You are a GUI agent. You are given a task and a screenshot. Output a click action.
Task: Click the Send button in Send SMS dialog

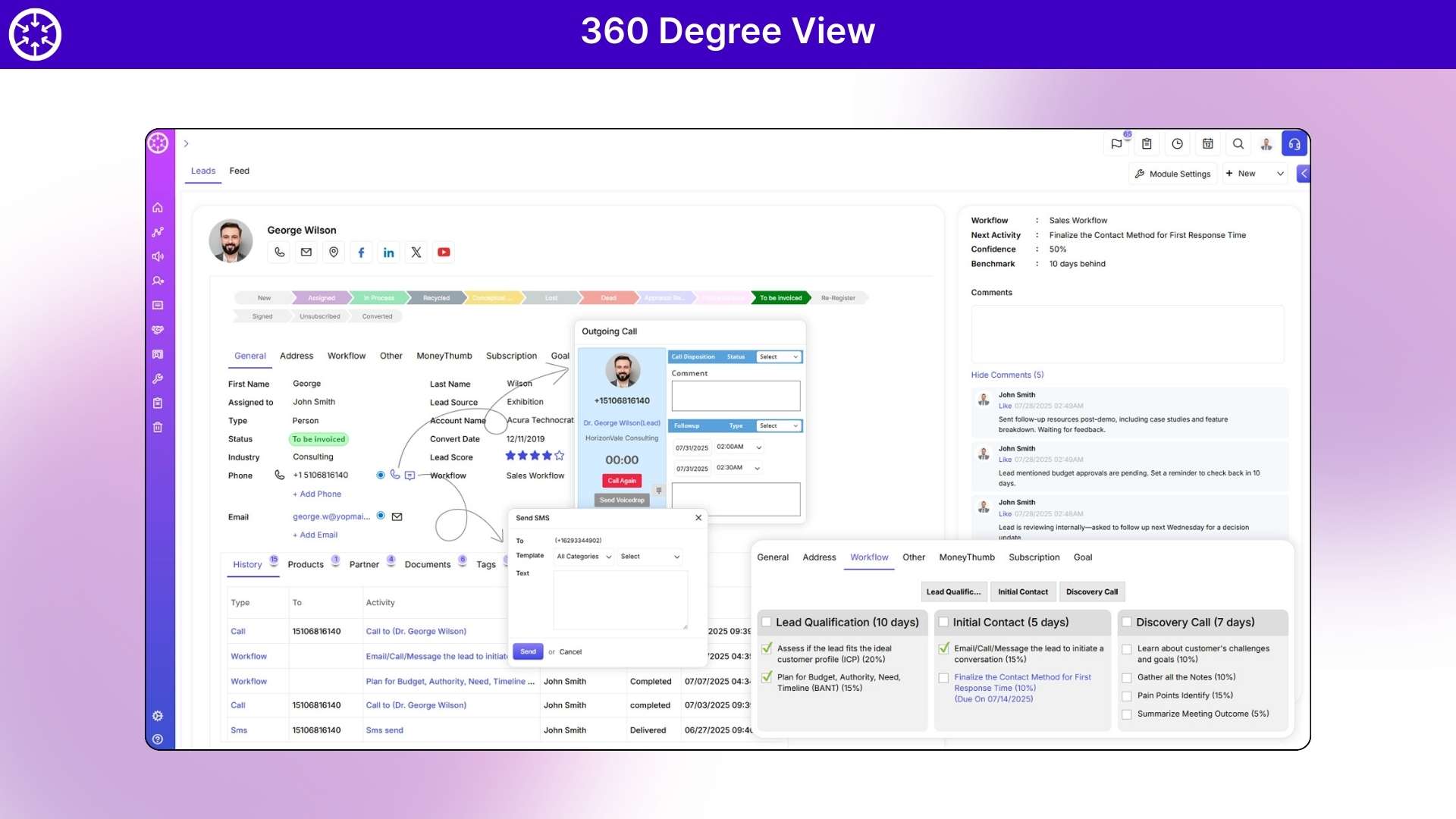click(x=527, y=651)
